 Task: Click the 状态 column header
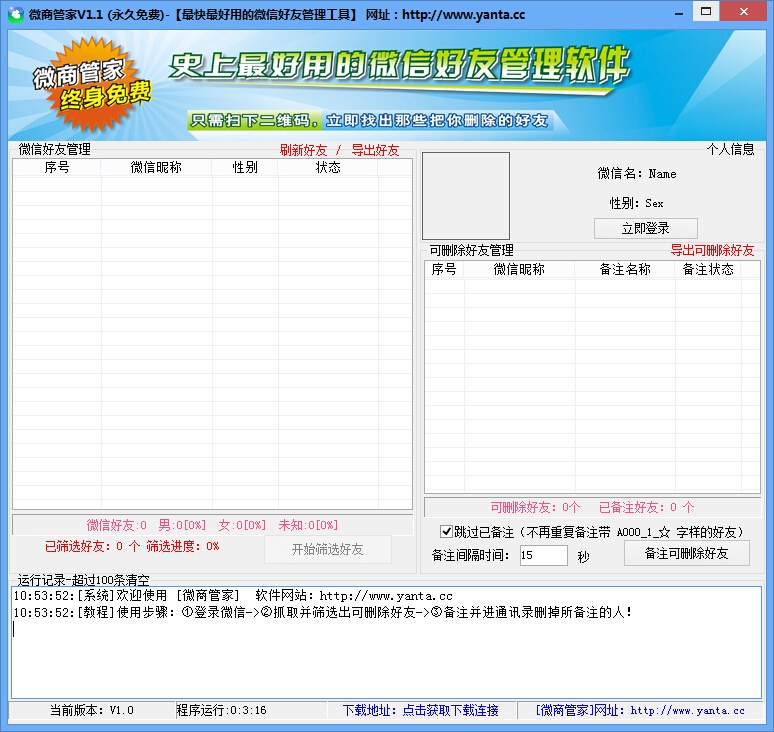point(328,167)
